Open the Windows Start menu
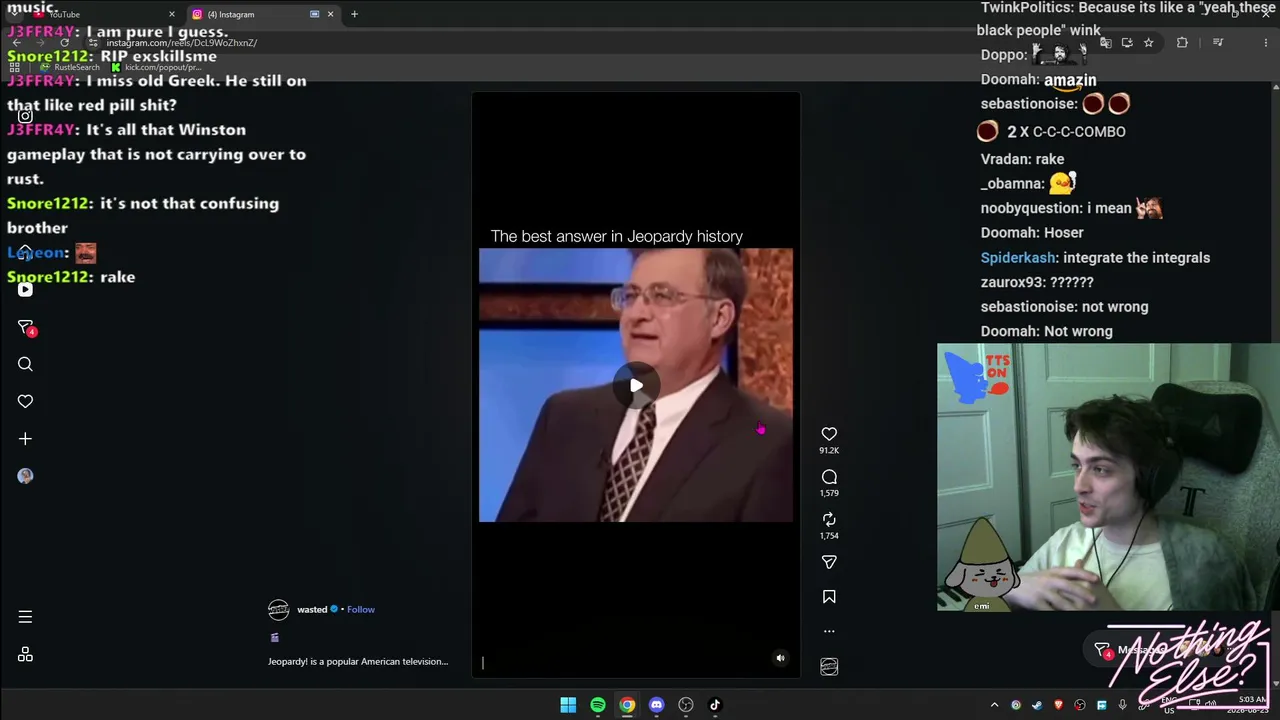The image size is (1280, 720). 568,705
